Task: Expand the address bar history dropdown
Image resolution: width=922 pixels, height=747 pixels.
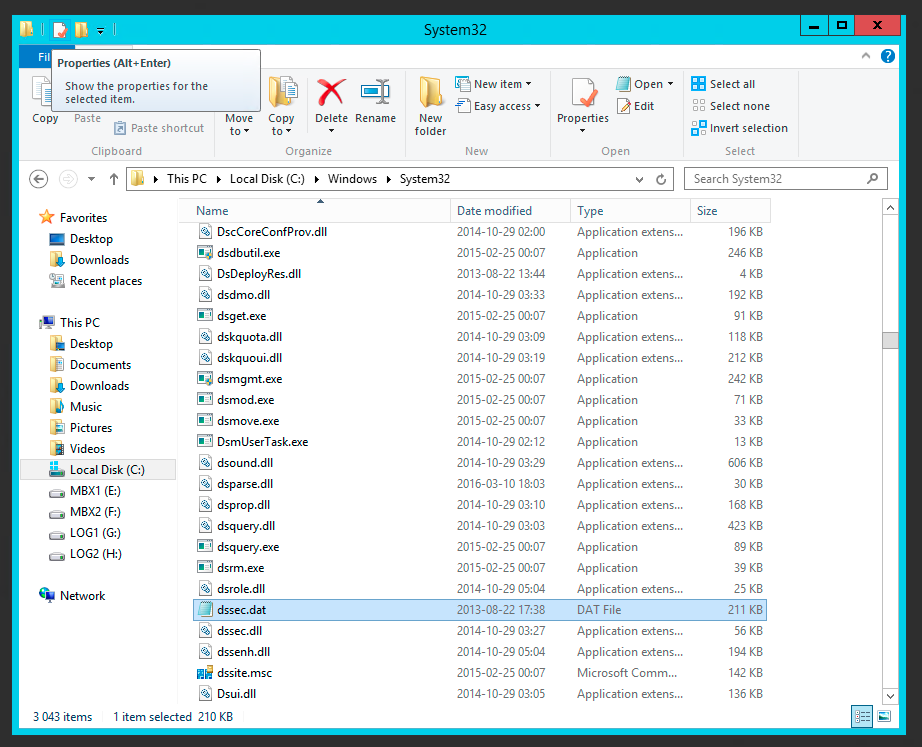Action: [640, 179]
